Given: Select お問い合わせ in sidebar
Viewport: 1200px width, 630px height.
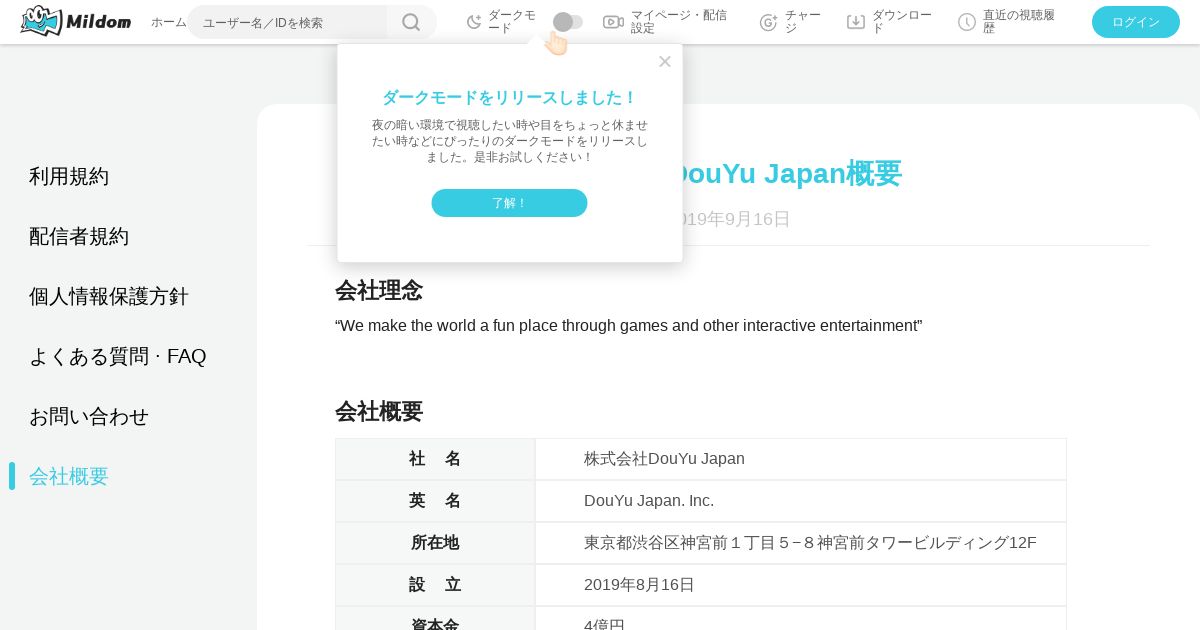Looking at the screenshot, I should [x=89, y=416].
